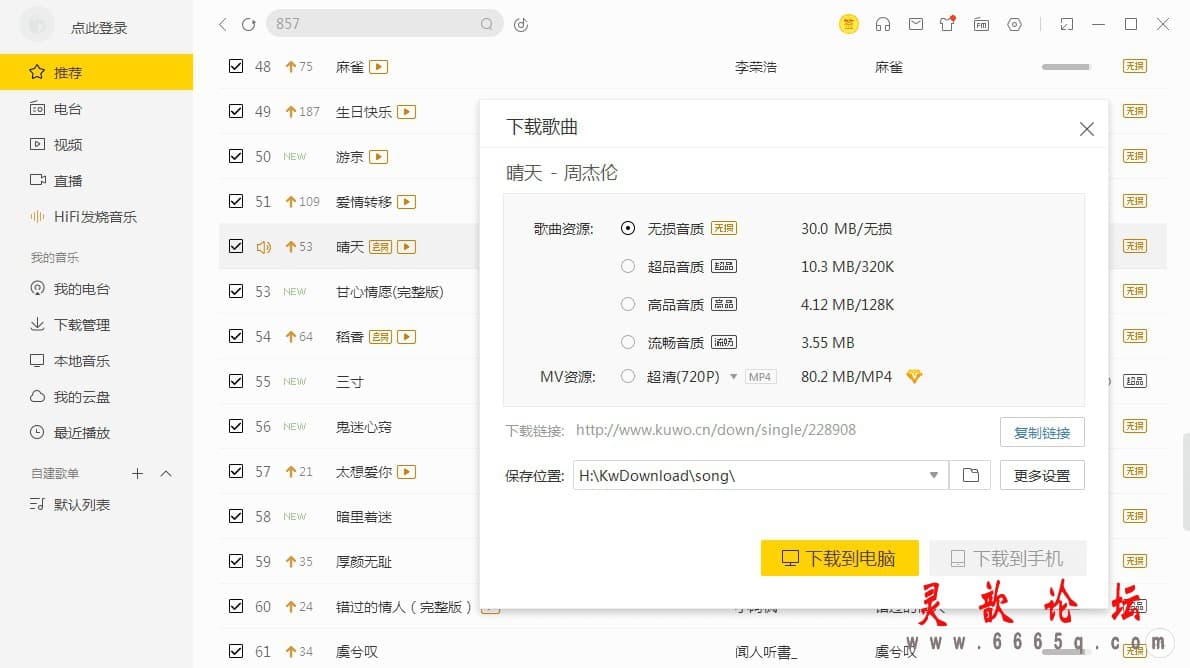Image resolution: width=1190 pixels, height=668 pixels.
Task: Click popularity bar on 麻雀 row
Action: (1066, 67)
